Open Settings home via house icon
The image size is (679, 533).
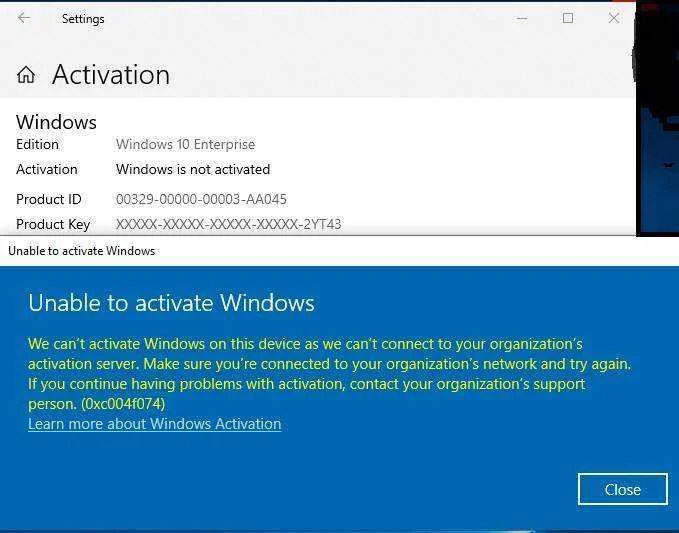(26, 74)
